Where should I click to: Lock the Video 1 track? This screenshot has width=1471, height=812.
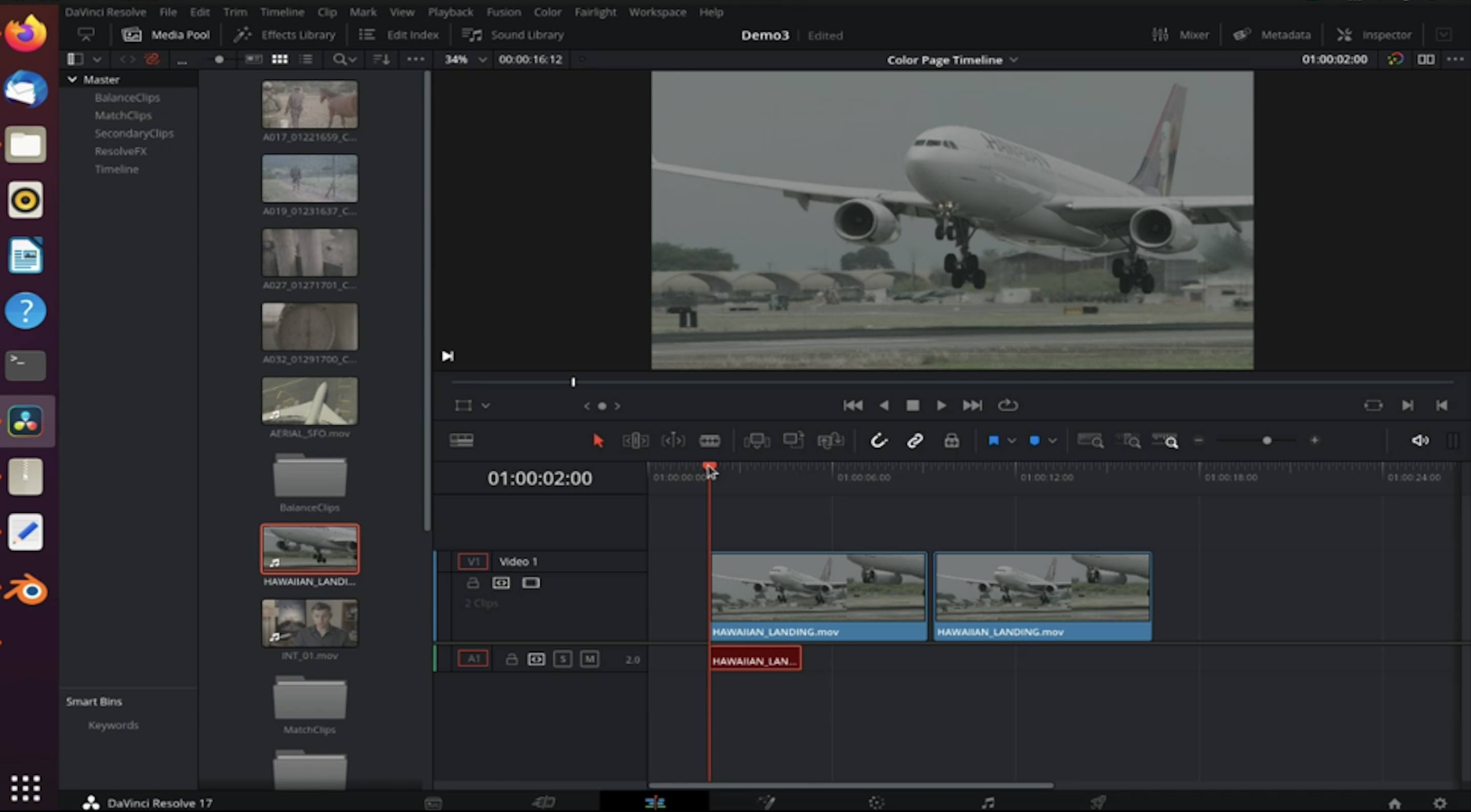[x=473, y=583]
